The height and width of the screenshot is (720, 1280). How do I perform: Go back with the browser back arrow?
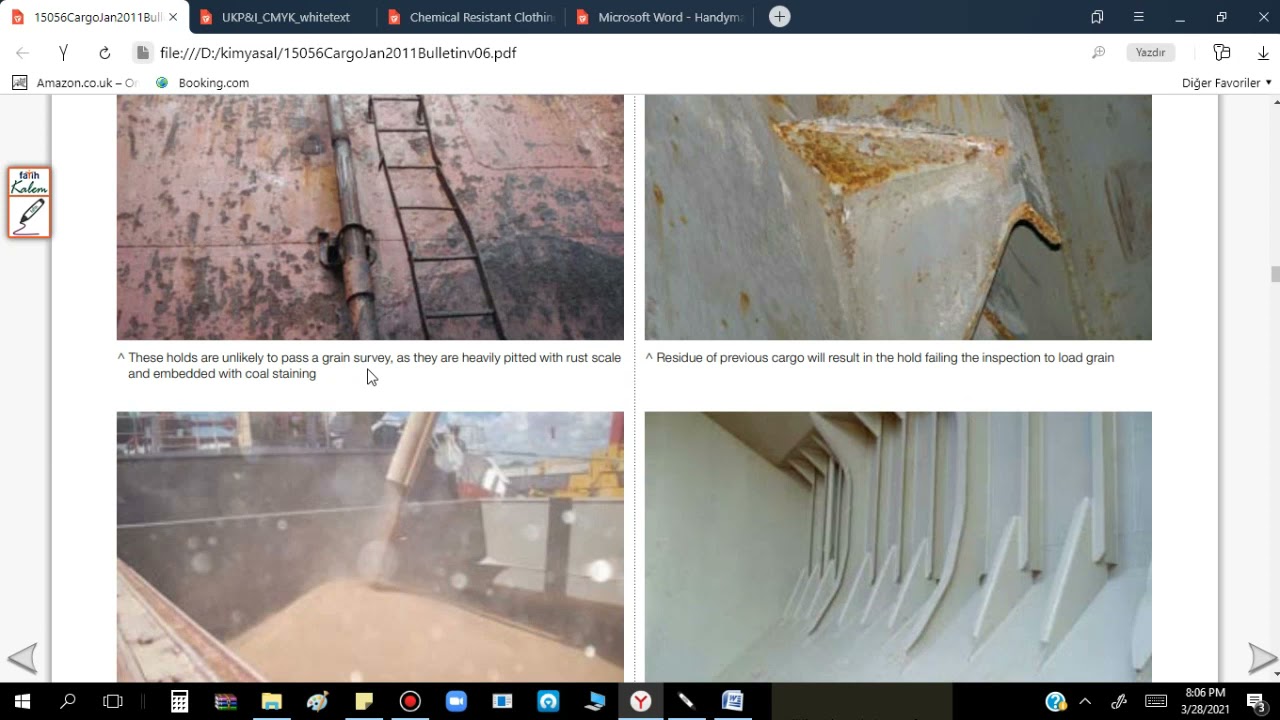[x=23, y=53]
